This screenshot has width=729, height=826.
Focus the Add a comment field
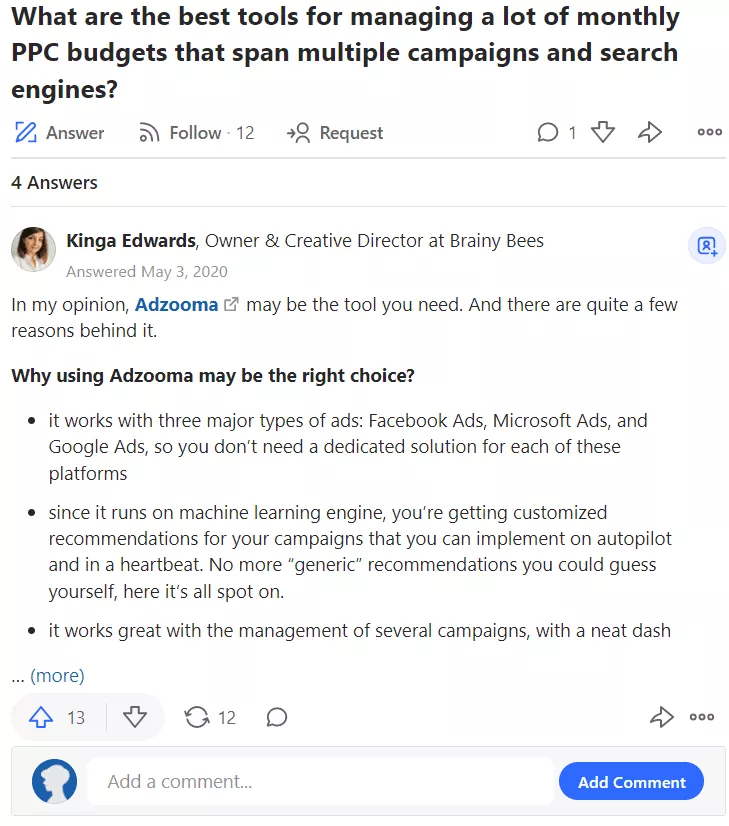pyautogui.click(x=320, y=781)
